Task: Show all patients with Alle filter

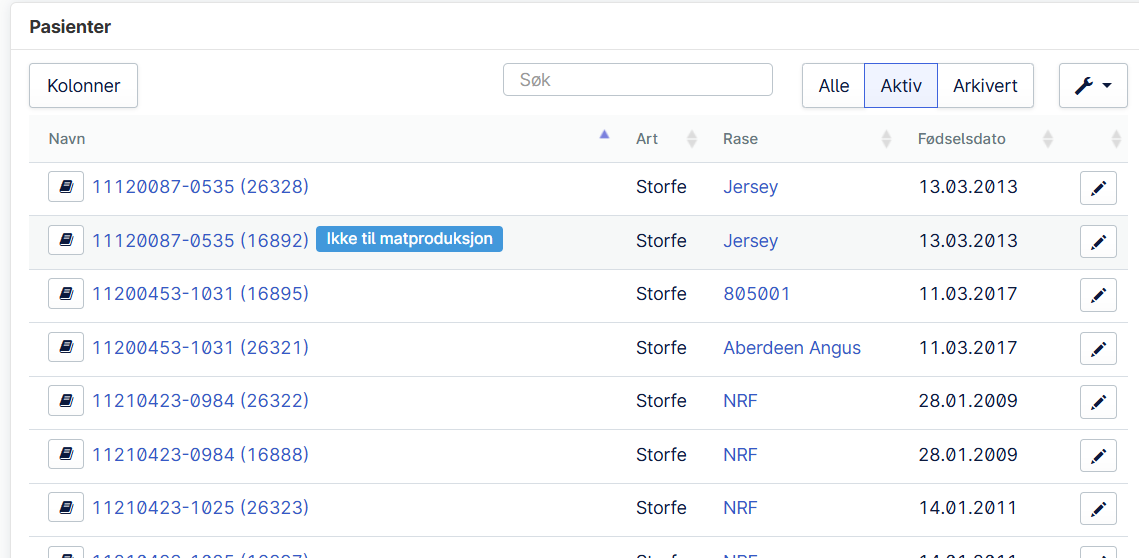Action: click(833, 86)
